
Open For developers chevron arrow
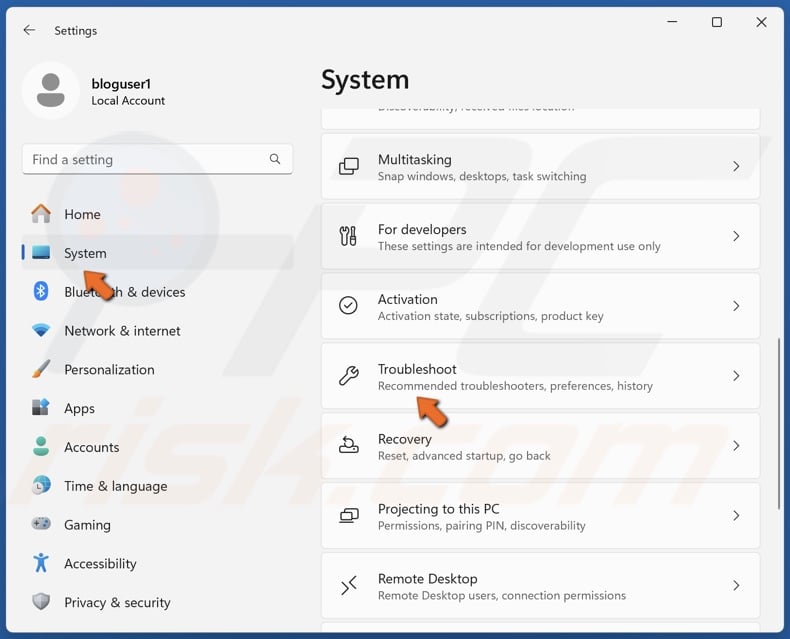(x=736, y=236)
